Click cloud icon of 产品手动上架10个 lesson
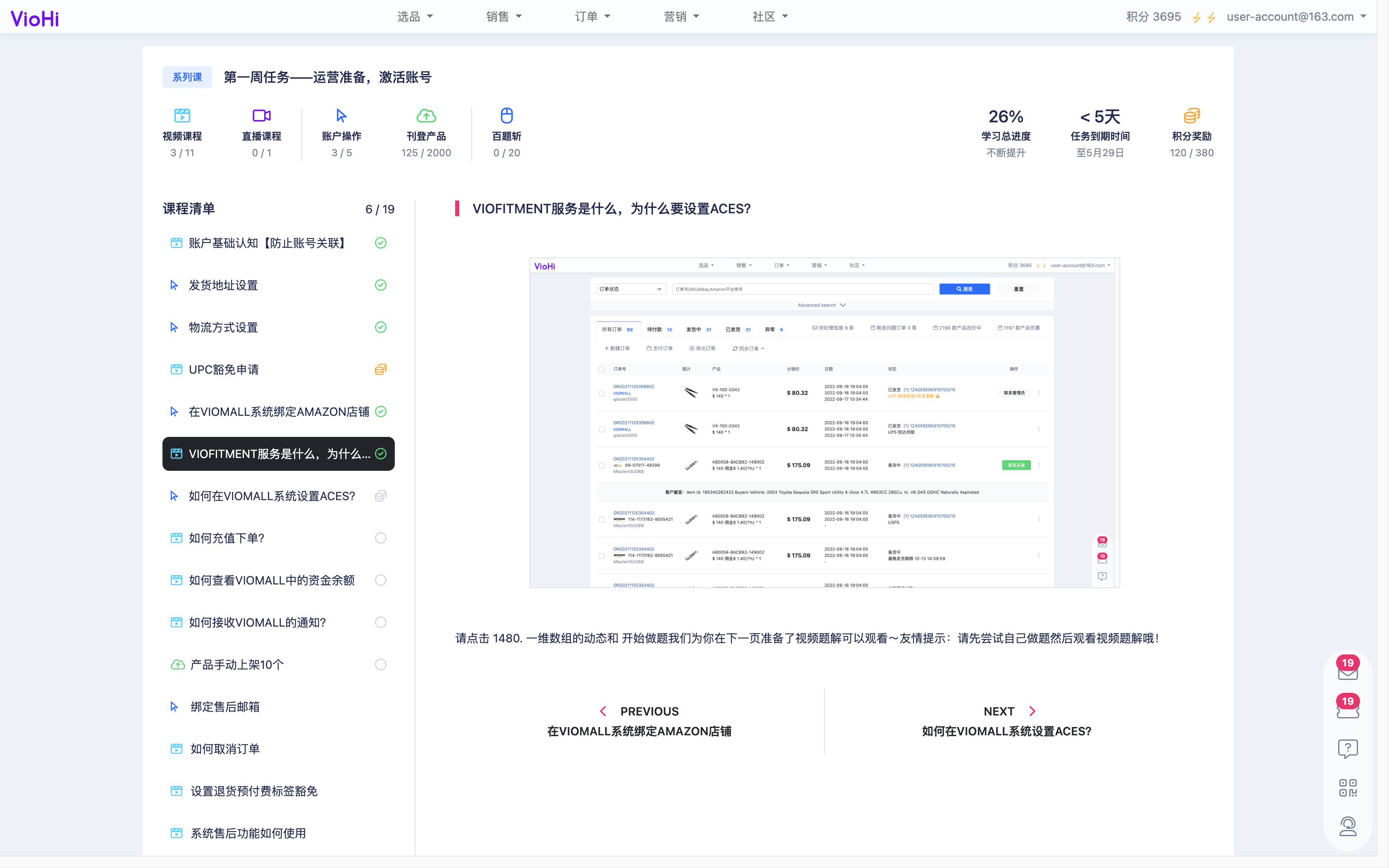 click(x=177, y=664)
